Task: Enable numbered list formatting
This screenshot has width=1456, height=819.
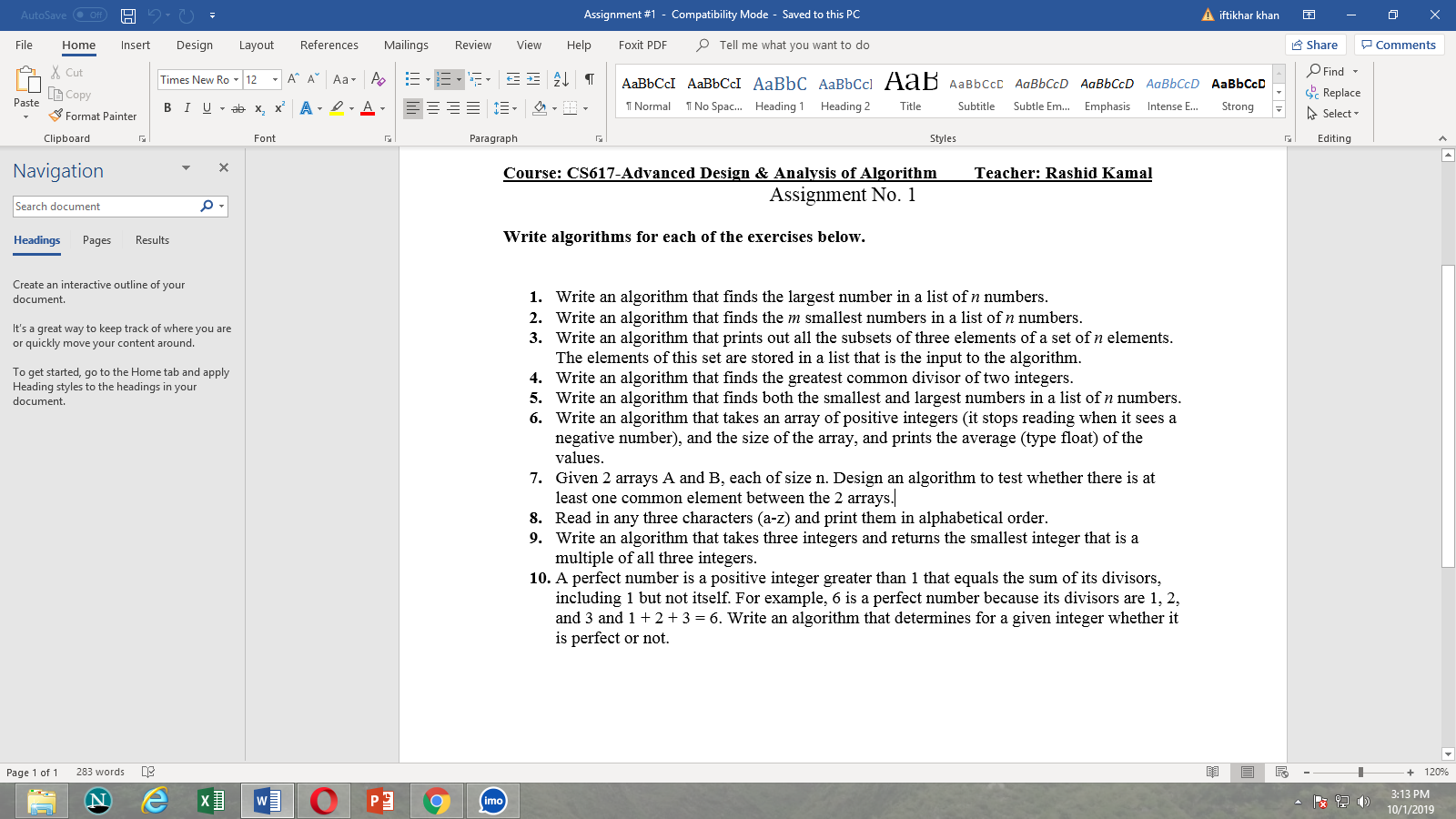Action: (443, 79)
